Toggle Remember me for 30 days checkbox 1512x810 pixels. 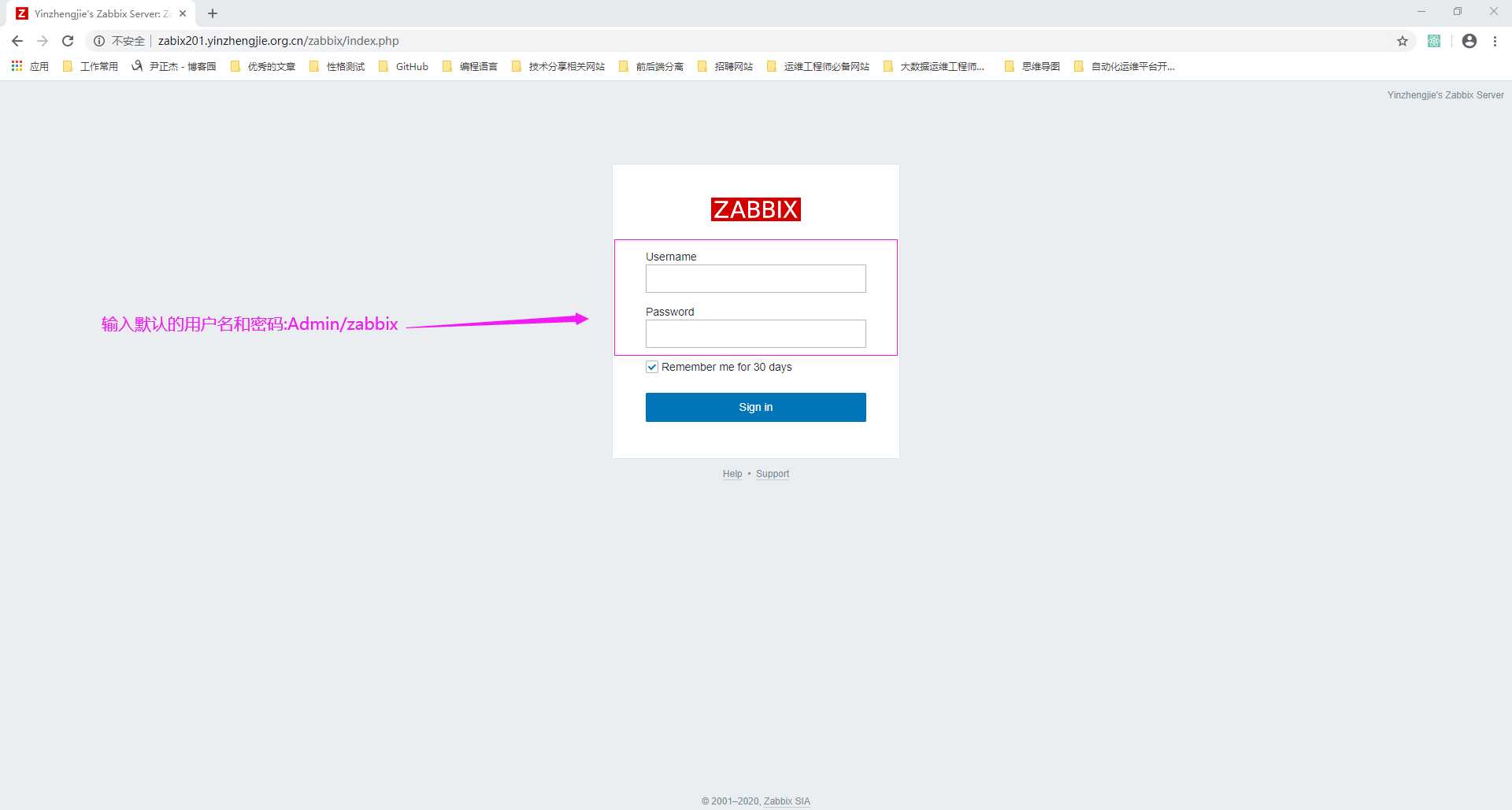(652, 367)
